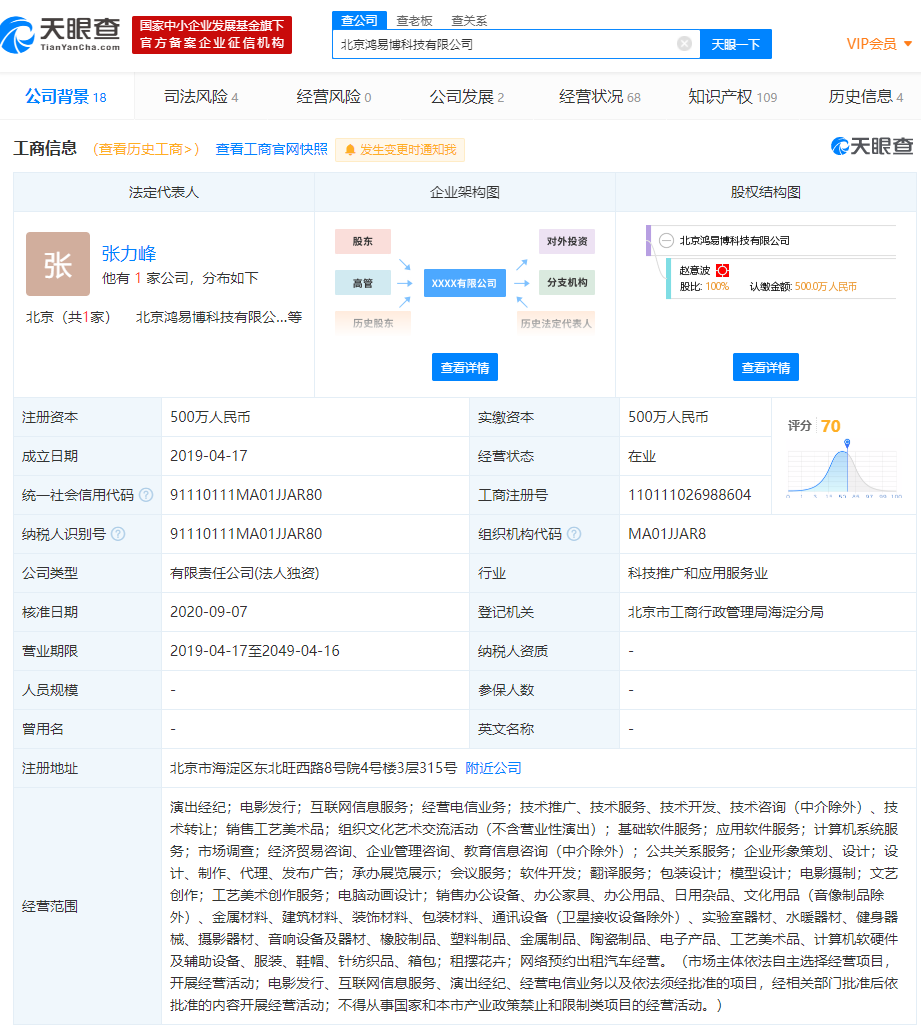Click 发生变更时通知我 button
921x1028 pixels.
click(x=400, y=149)
